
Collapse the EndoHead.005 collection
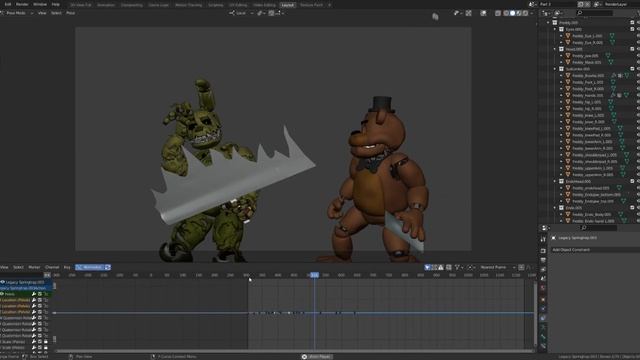click(555, 181)
